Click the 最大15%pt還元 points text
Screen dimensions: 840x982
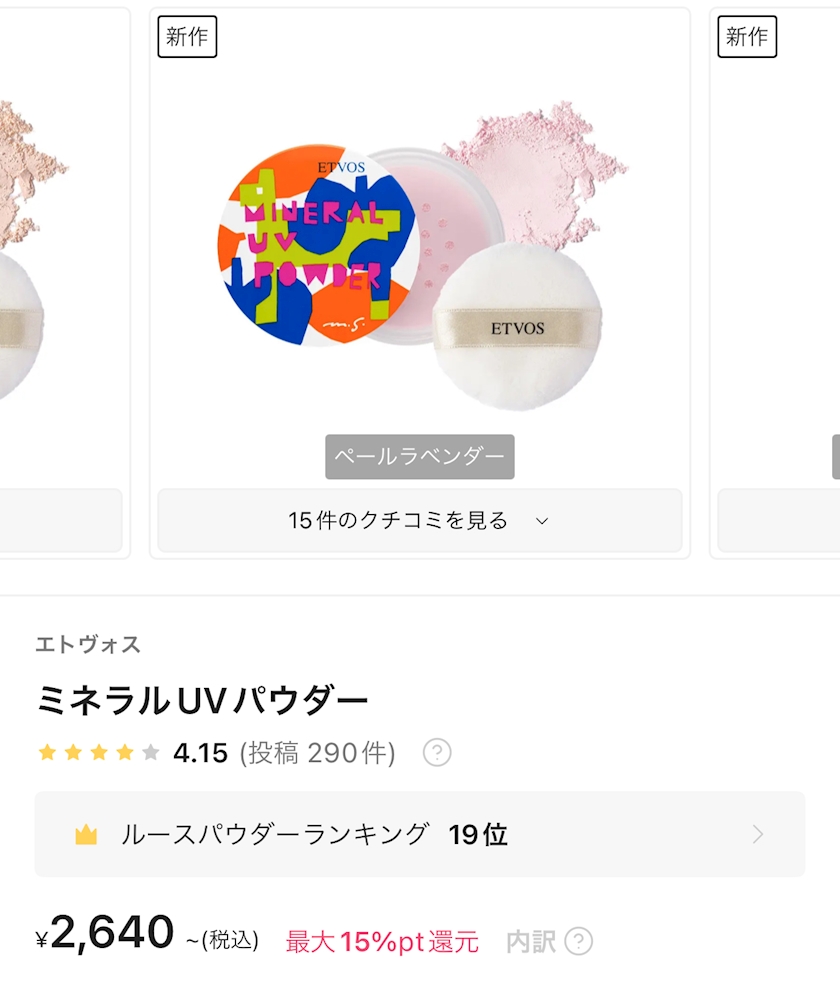coord(382,941)
